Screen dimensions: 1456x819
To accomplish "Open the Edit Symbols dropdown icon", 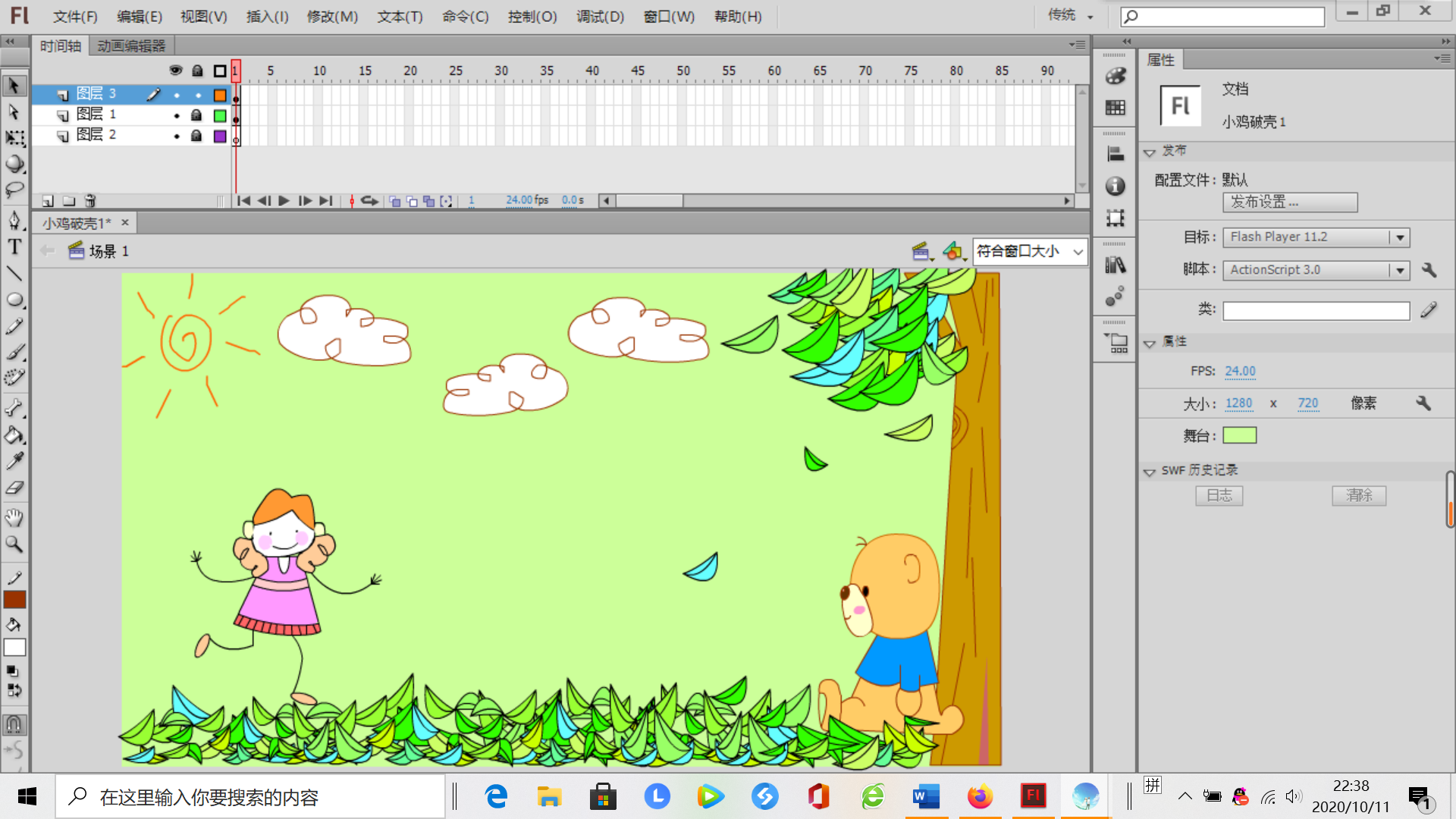I will (954, 252).
